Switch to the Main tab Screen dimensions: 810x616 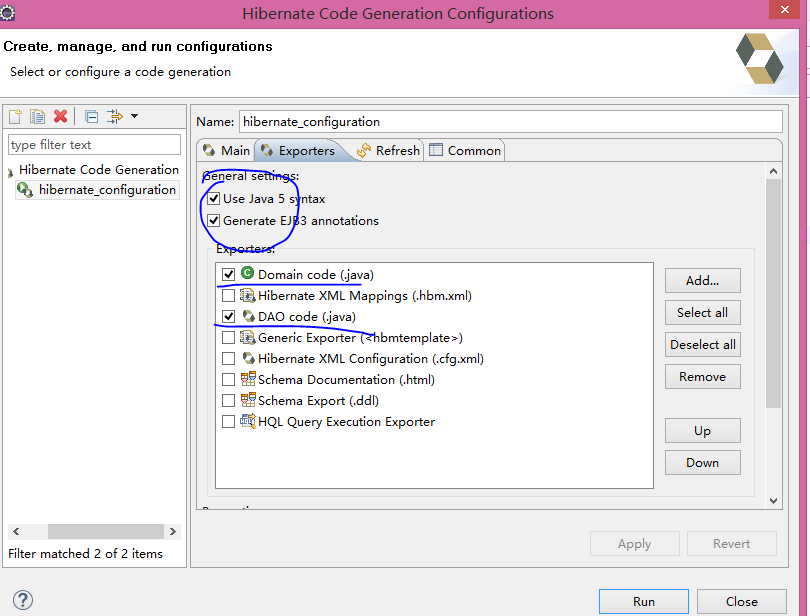point(226,150)
